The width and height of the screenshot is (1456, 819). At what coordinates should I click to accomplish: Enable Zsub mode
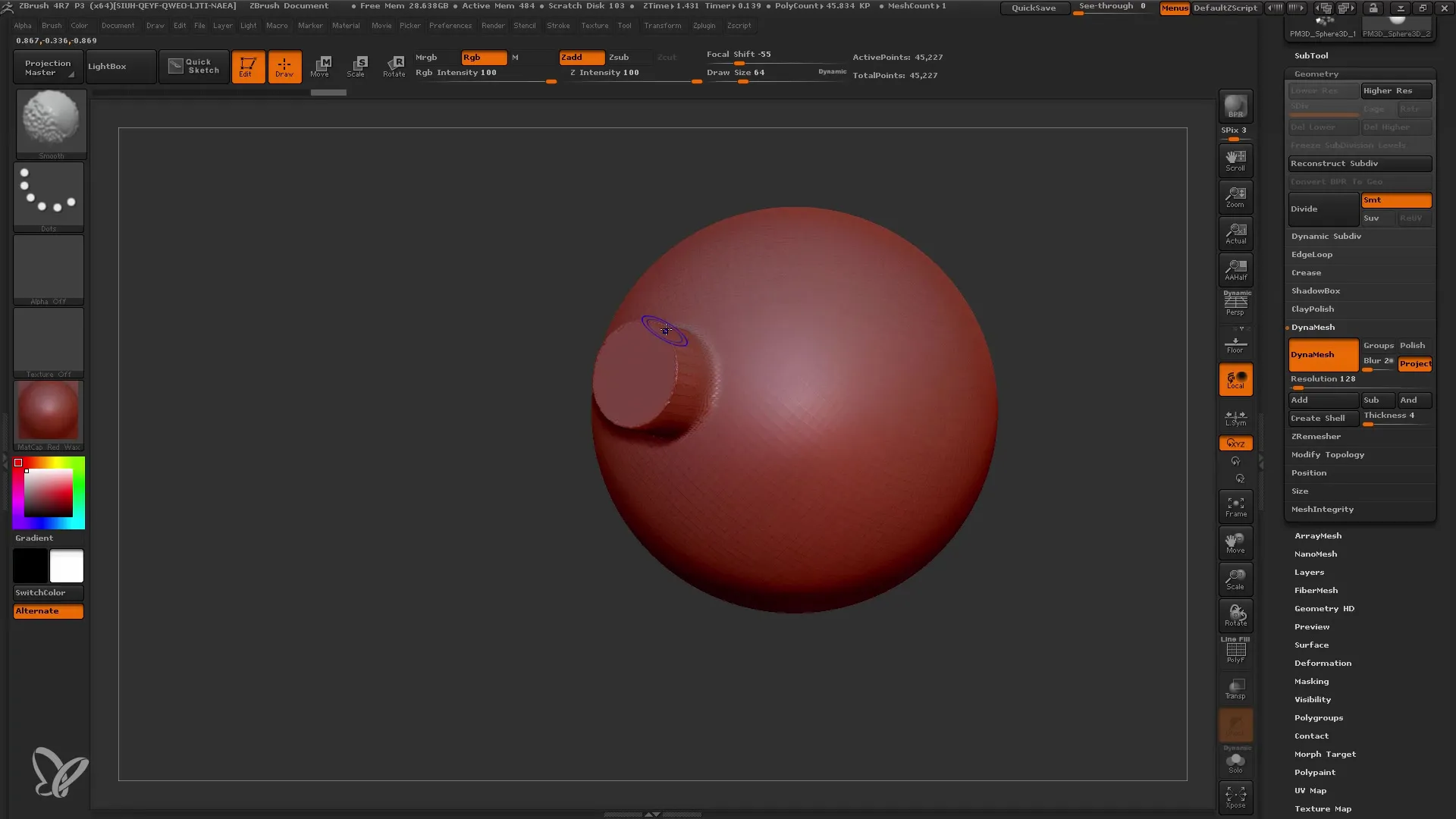(x=629, y=58)
